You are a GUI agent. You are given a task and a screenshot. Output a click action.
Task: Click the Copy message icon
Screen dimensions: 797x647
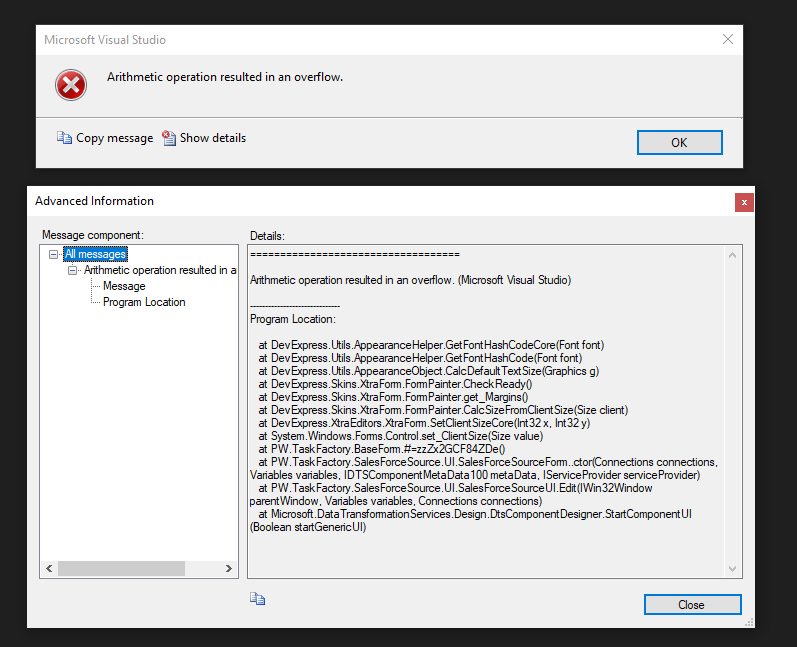(64, 138)
